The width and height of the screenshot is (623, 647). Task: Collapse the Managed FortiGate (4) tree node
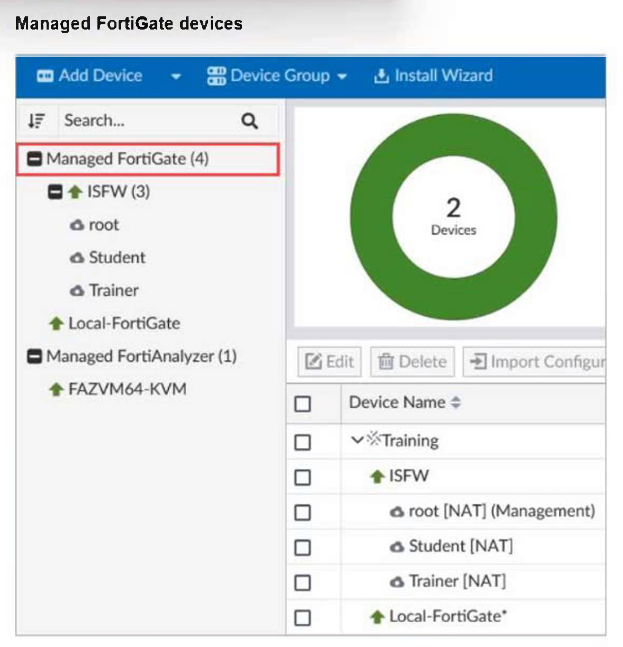[x=33, y=159]
